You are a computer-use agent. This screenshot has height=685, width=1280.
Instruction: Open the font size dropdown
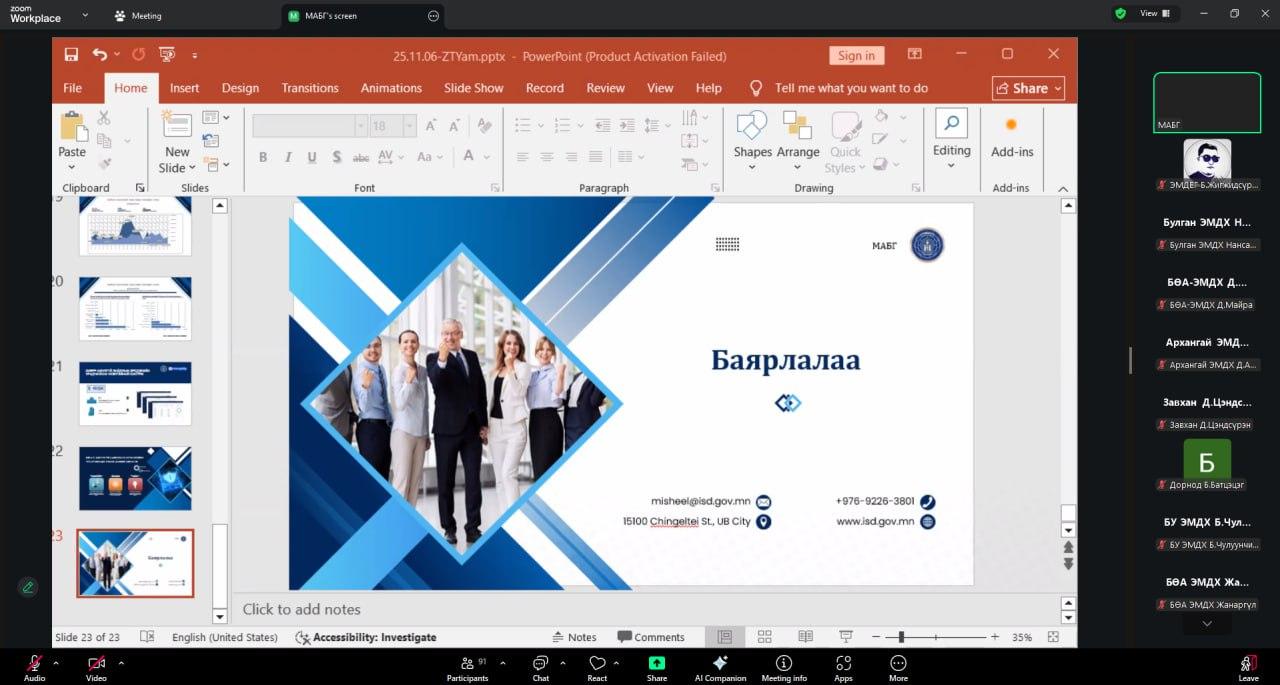click(x=409, y=126)
